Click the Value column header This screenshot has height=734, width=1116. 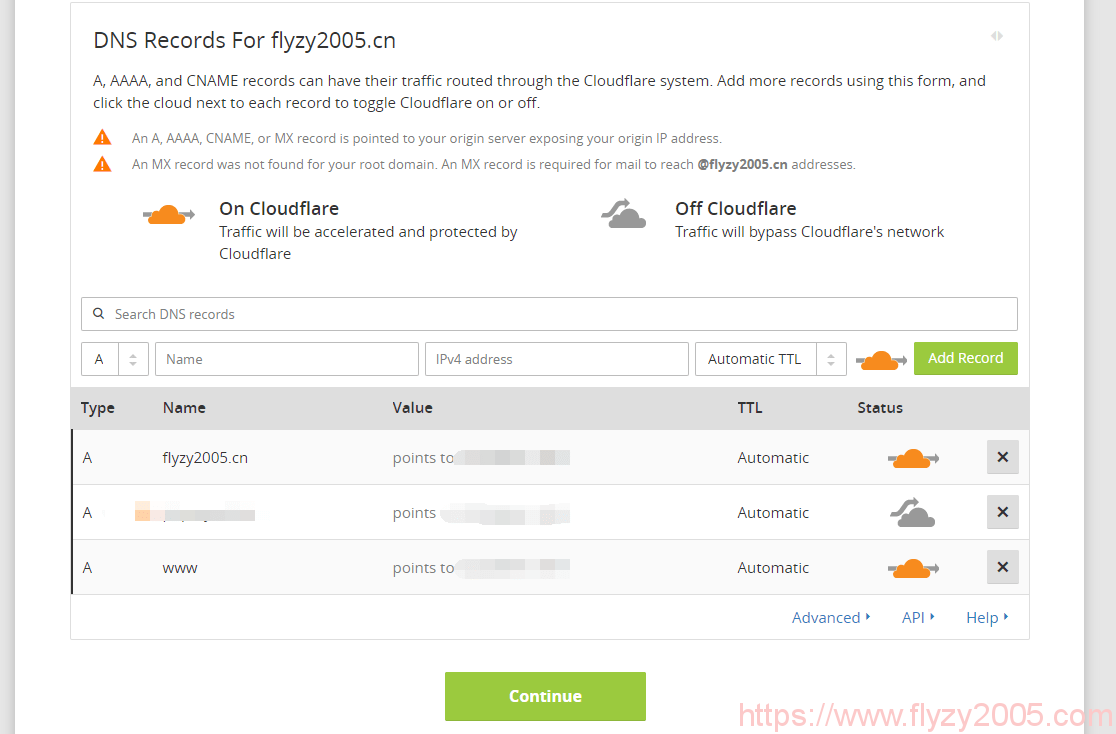coord(413,408)
